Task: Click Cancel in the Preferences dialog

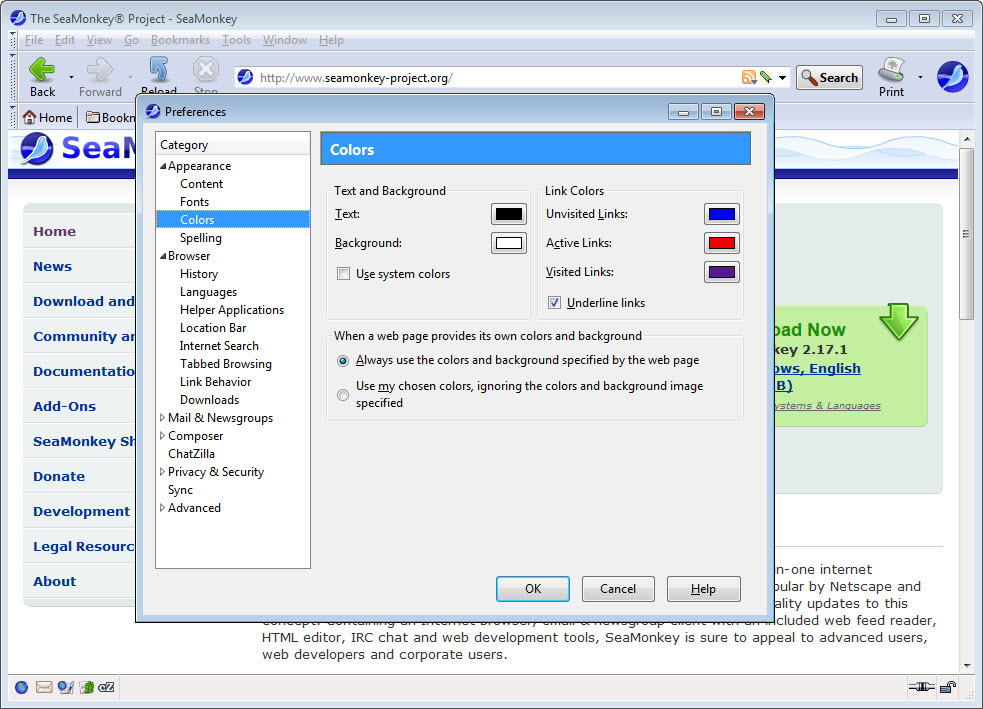Action: point(618,589)
